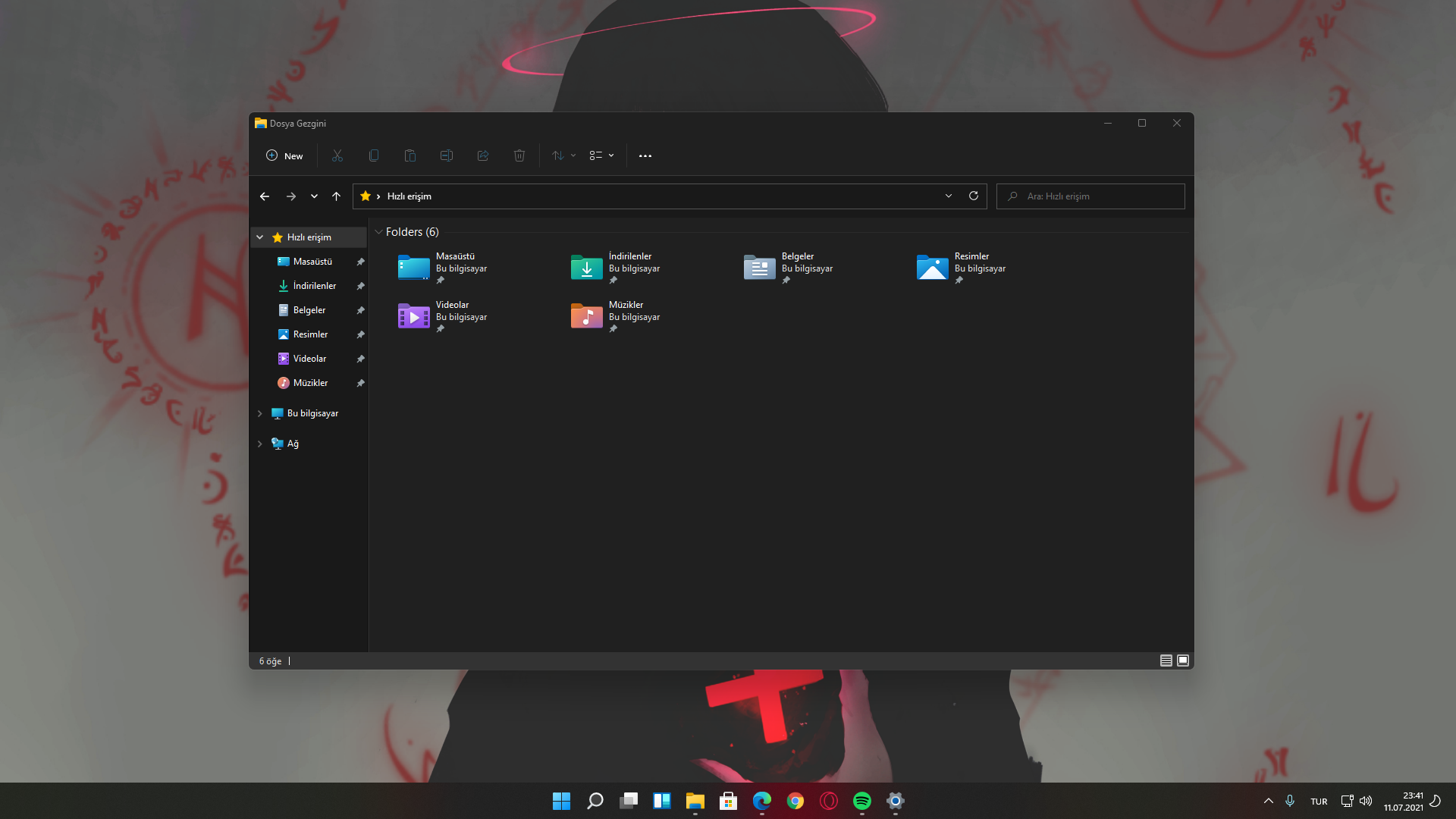
Task: Click the Delete trash can icon
Action: [519, 155]
